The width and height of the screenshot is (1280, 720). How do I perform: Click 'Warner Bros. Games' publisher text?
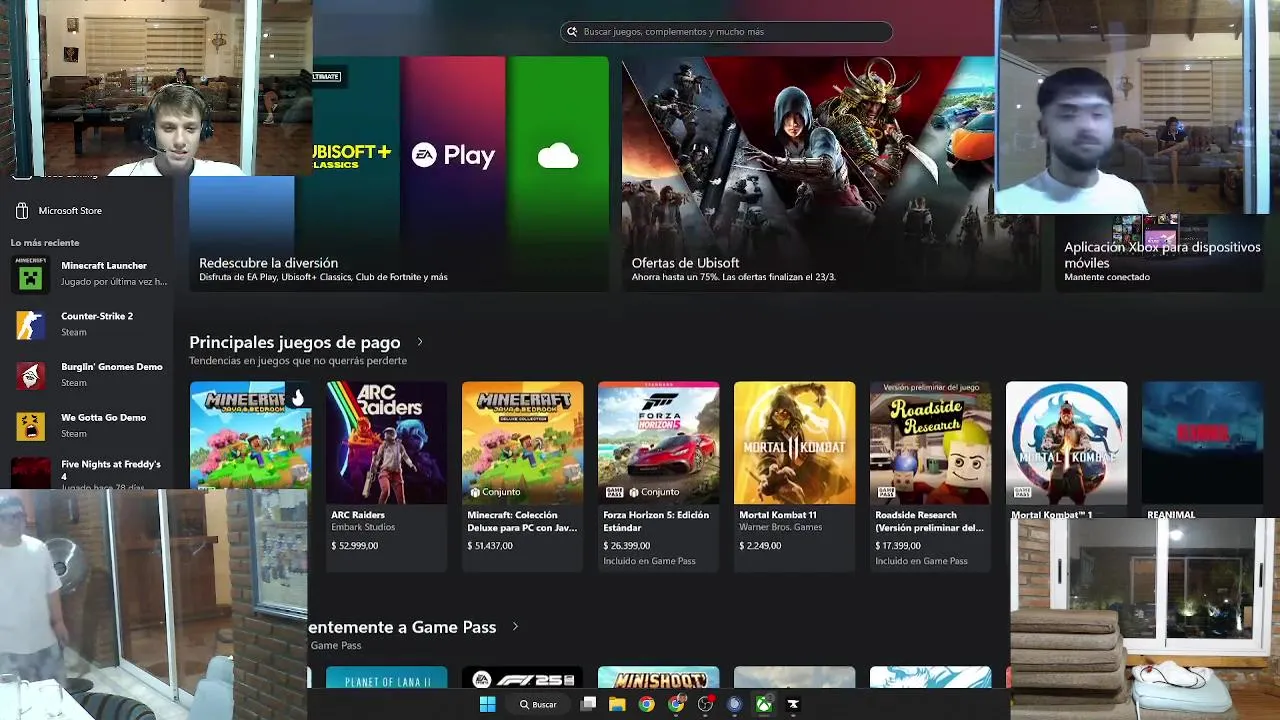(x=780, y=527)
